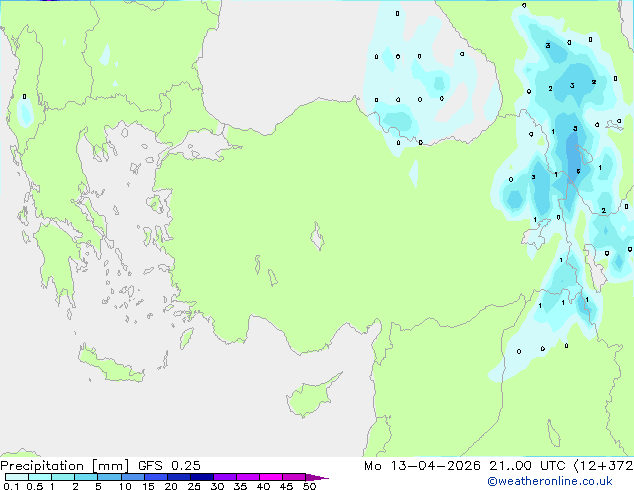Click the 'Mo 13-04-2026' date text

click(422, 466)
